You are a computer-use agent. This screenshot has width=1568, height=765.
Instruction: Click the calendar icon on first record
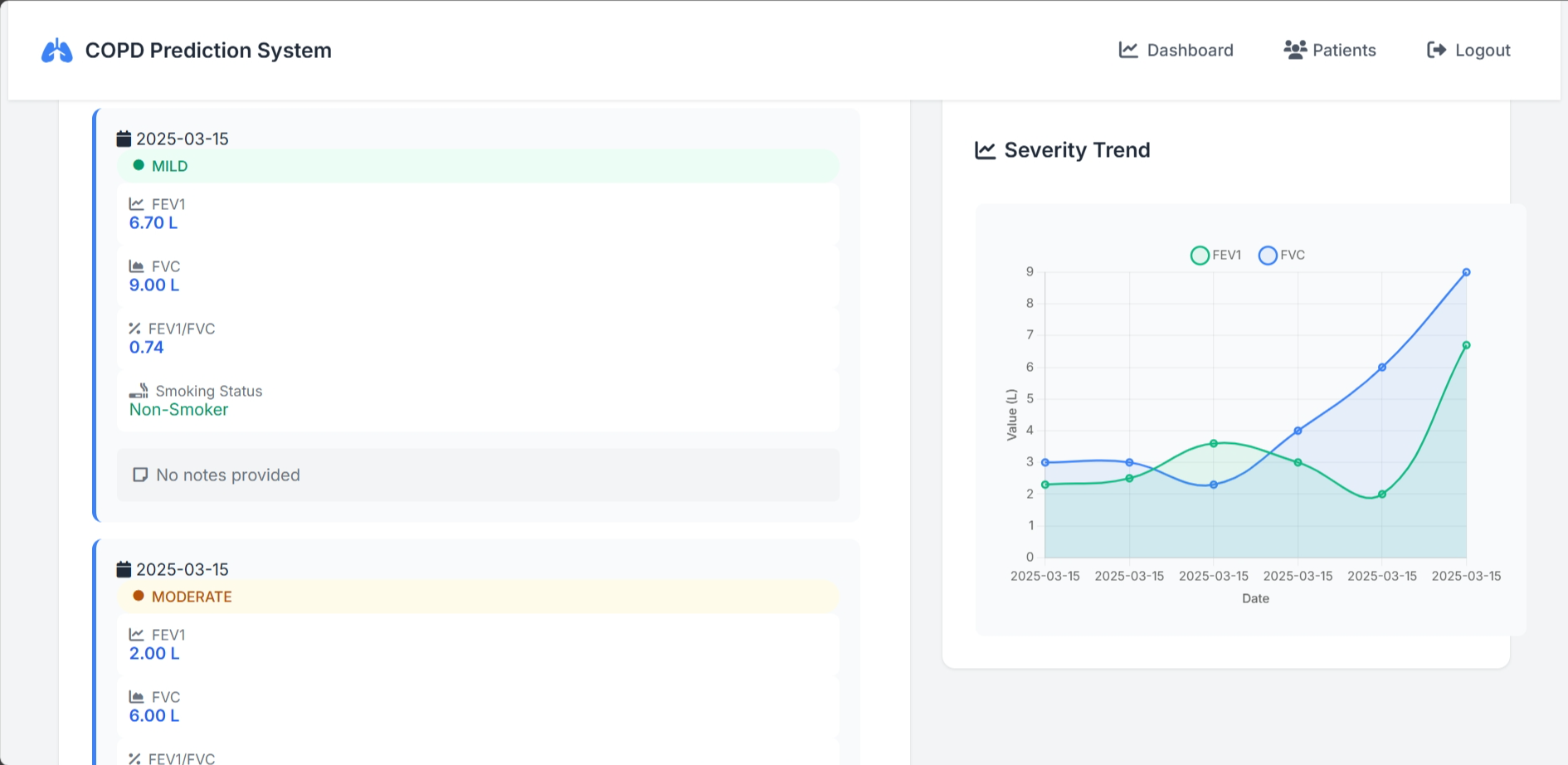click(x=124, y=139)
